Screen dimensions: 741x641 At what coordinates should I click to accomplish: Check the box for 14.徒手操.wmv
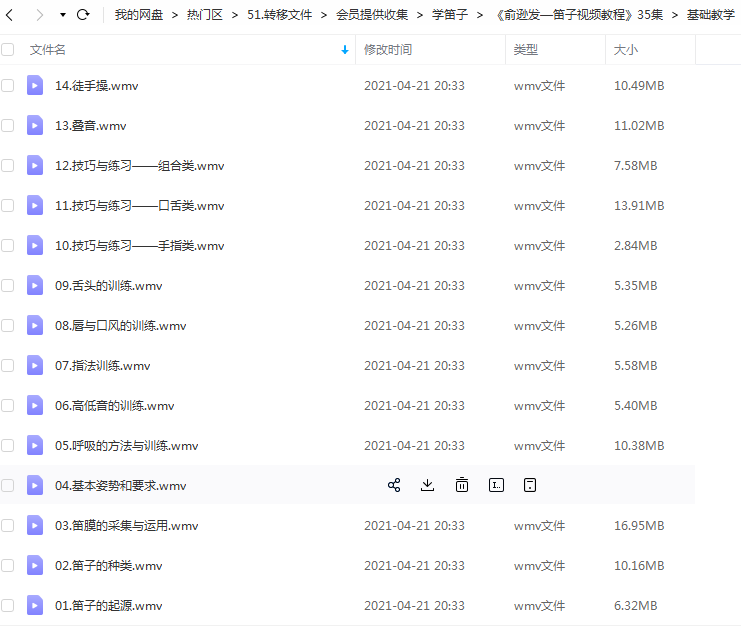8,86
